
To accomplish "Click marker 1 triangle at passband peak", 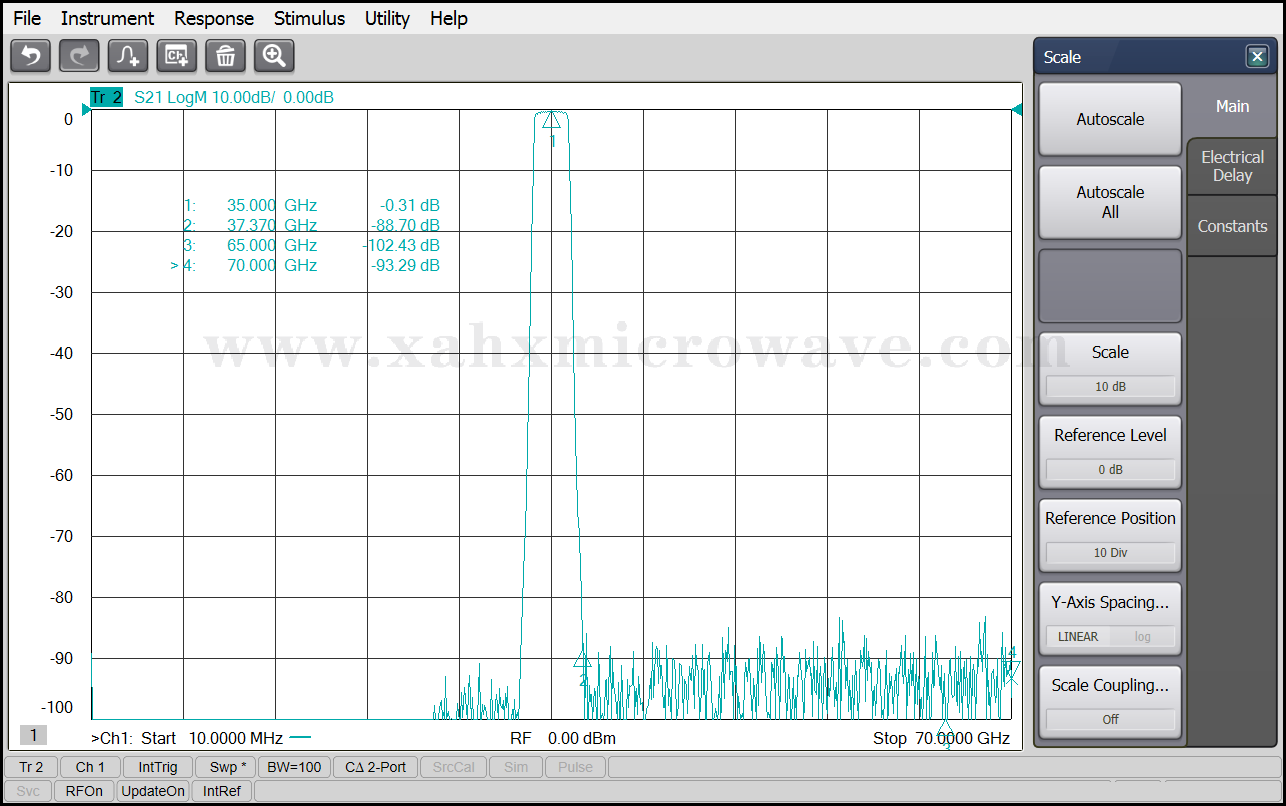I will (x=551, y=120).
